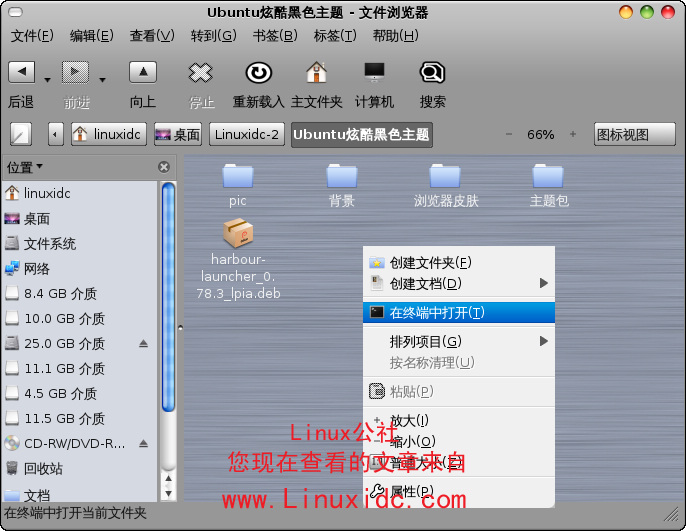Select 桌面 path bar button
The height and width of the screenshot is (531, 686).
[178, 134]
